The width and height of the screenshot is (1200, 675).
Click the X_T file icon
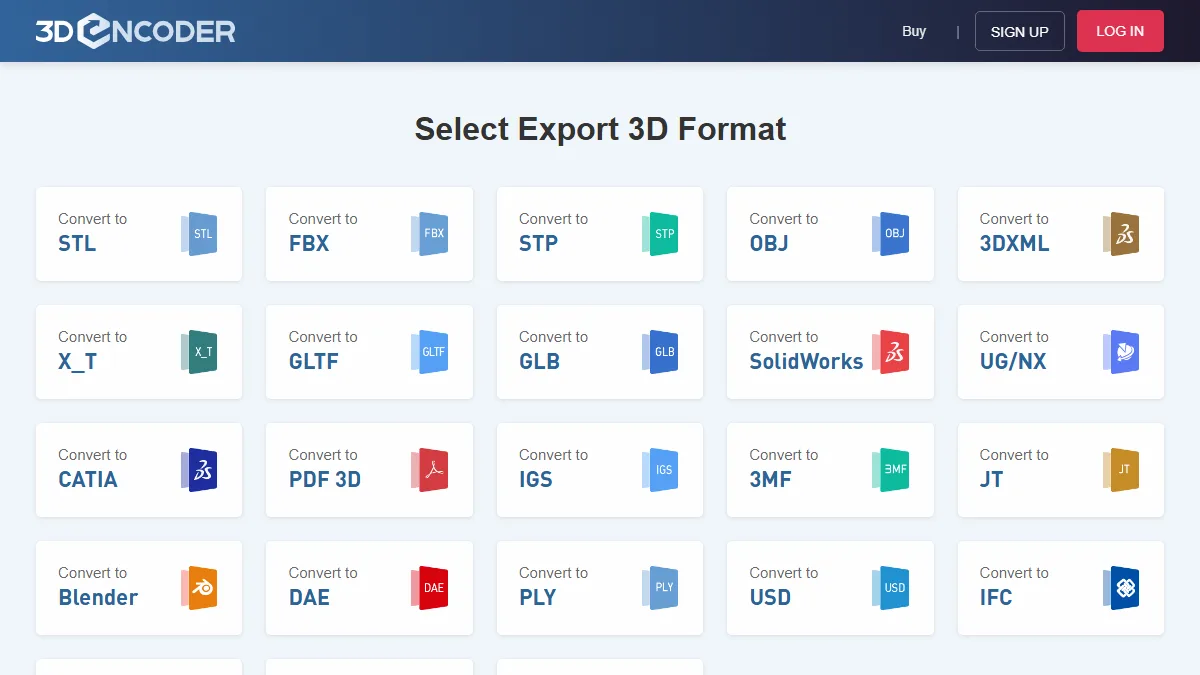click(x=199, y=352)
